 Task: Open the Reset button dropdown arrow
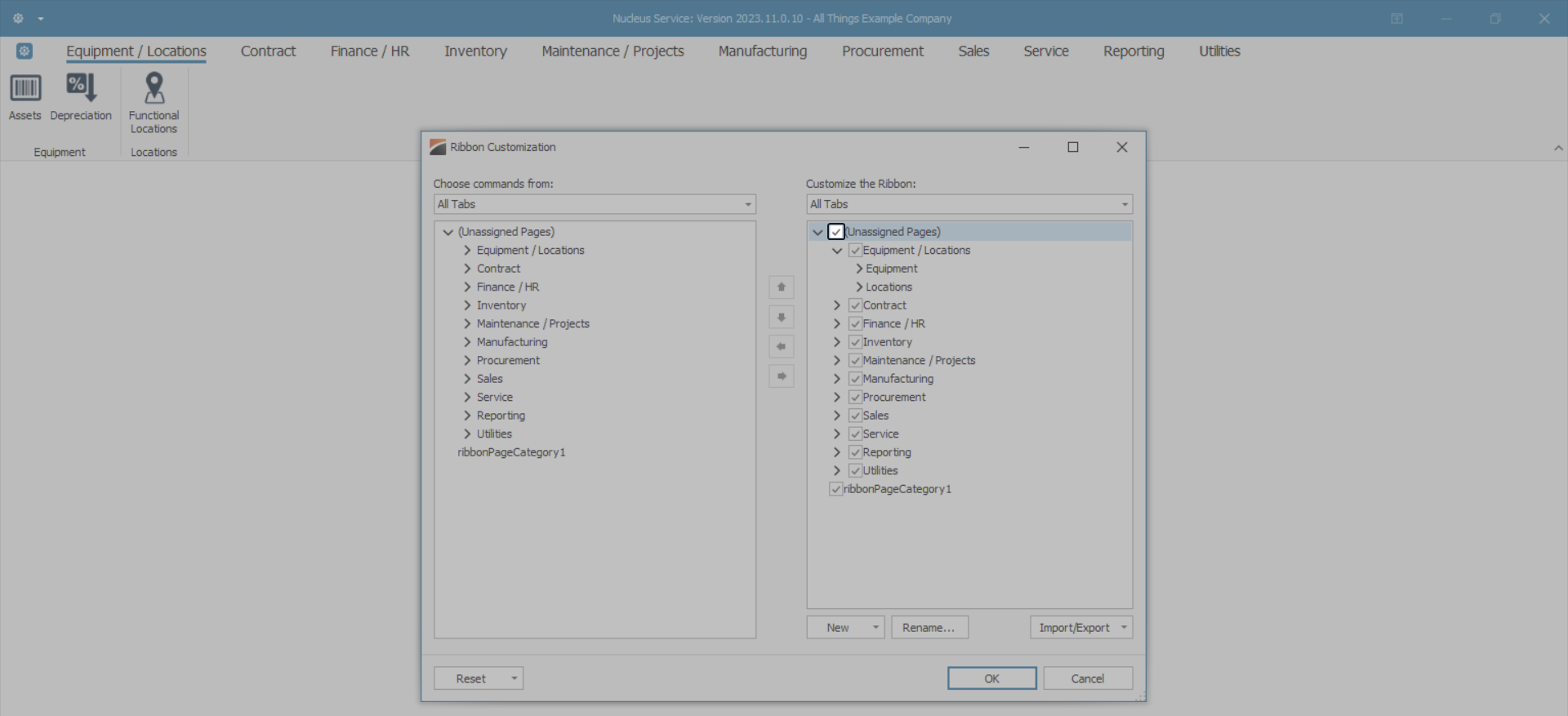click(x=514, y=678)
